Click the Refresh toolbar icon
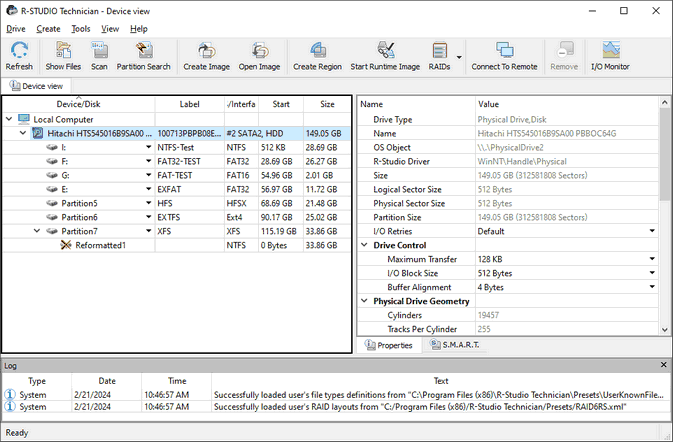 coord(19,50)
